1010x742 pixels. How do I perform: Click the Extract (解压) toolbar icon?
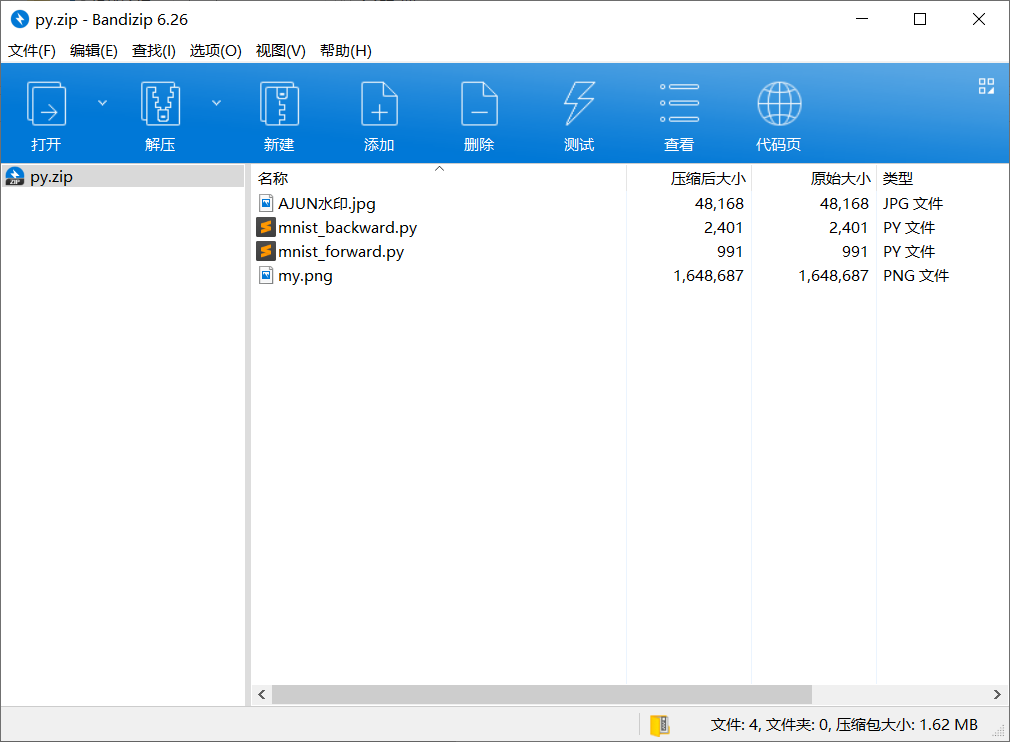point(160,104)
